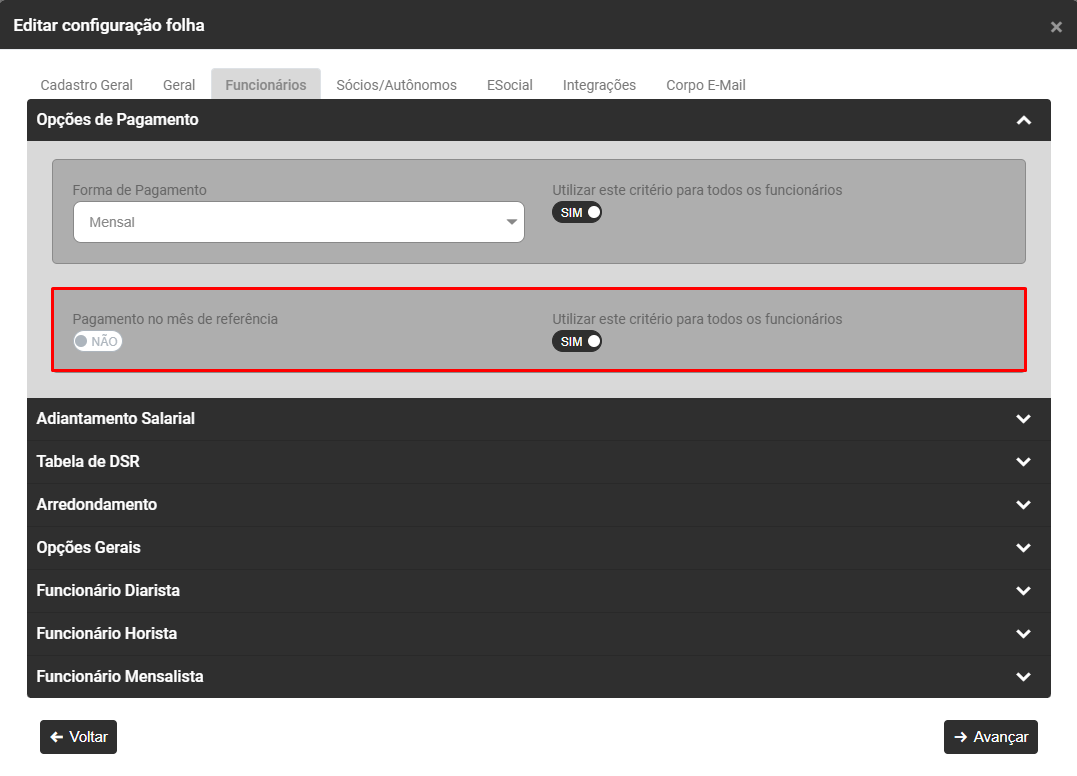Expand the Adiantamento Salarial section
Image resolution: width=1077 pixels, height=776 pixels.
click(538, 419)
